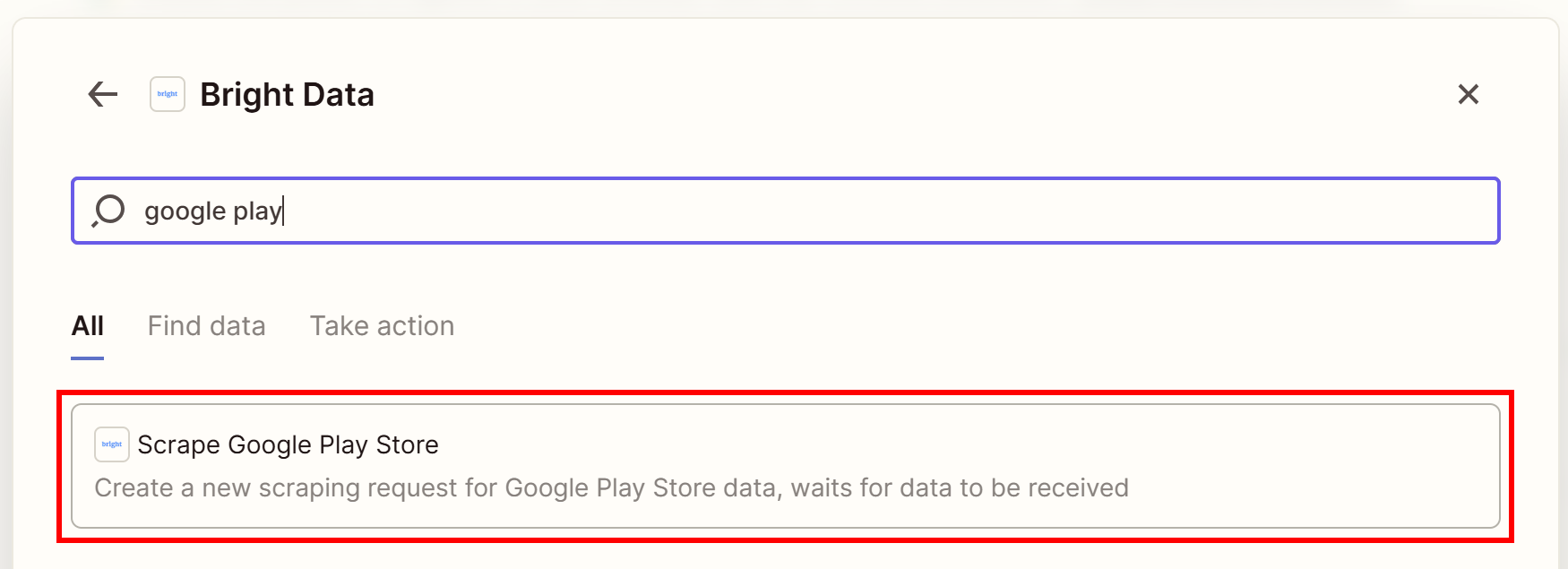
Task: Select the Bright Data header logo
Action: click(x=167, y=93)
